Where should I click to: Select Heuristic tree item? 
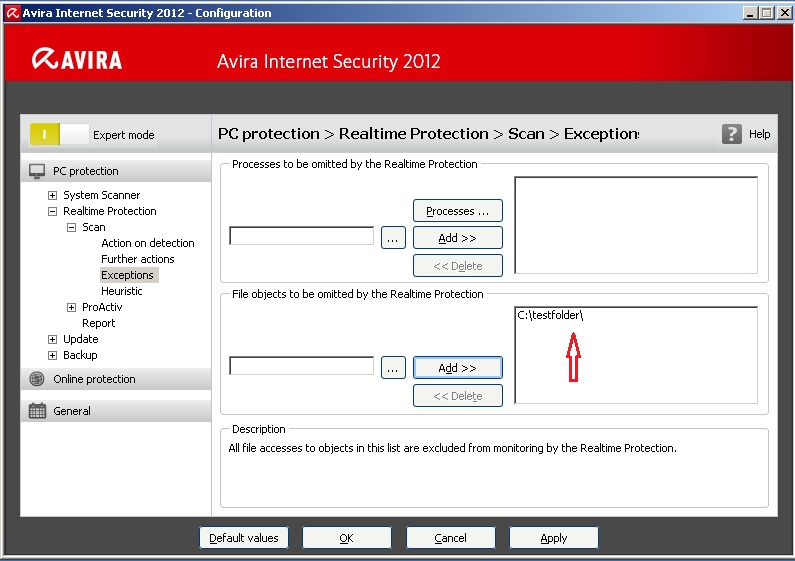[x=122, y=291]
